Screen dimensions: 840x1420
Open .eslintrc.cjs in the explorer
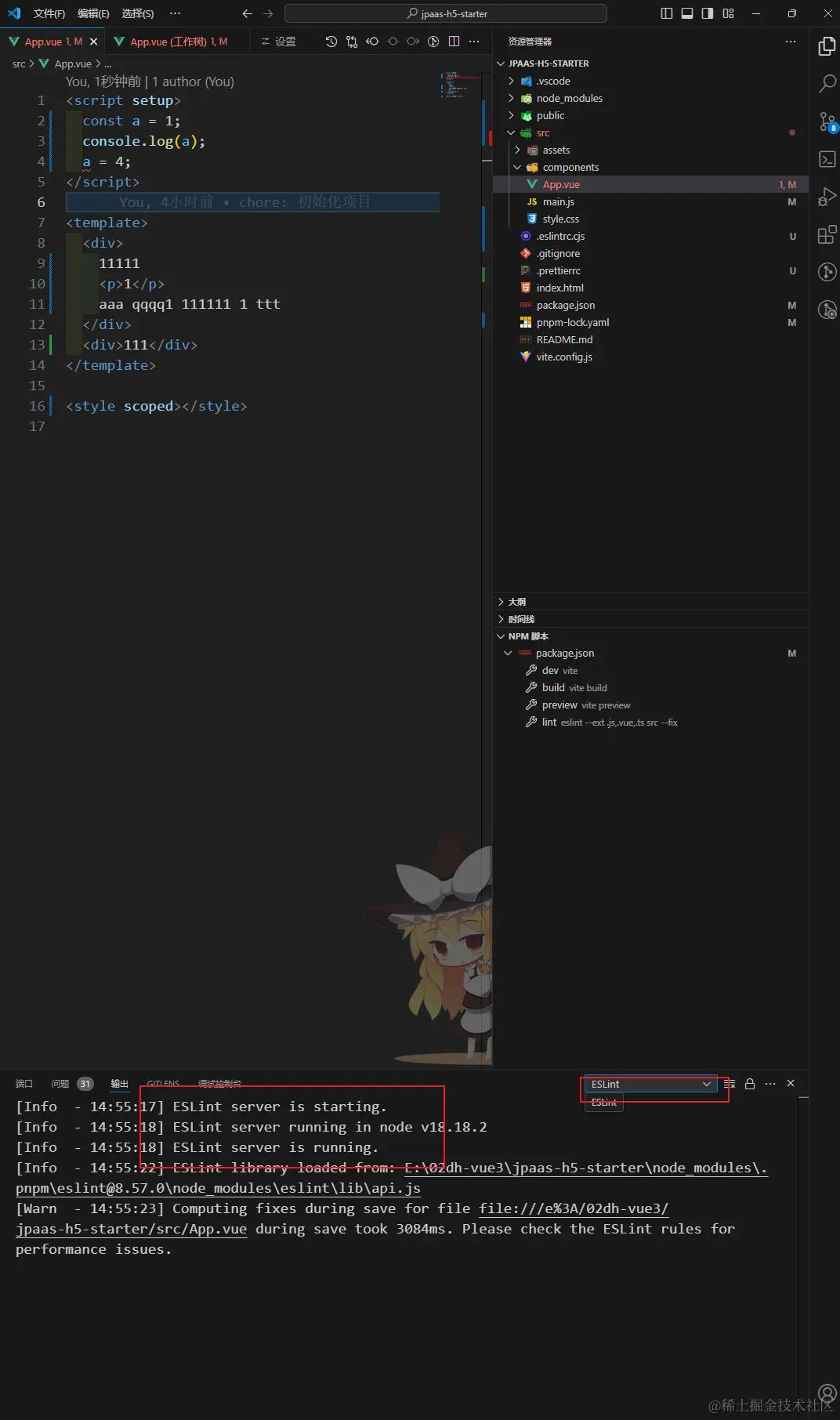click(560, 237)
